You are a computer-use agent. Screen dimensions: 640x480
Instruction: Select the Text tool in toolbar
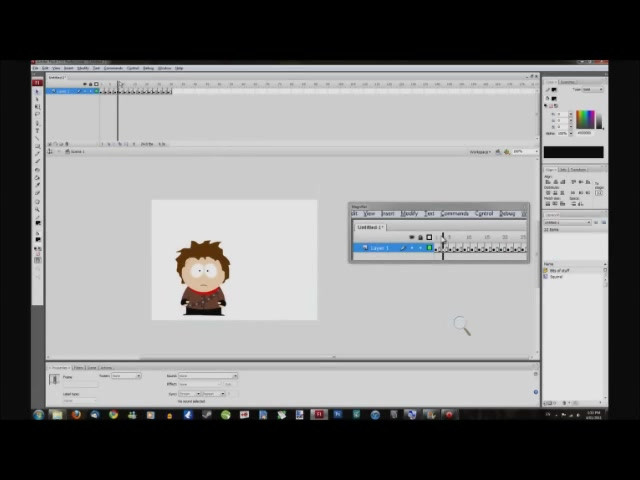coord(37,130)
